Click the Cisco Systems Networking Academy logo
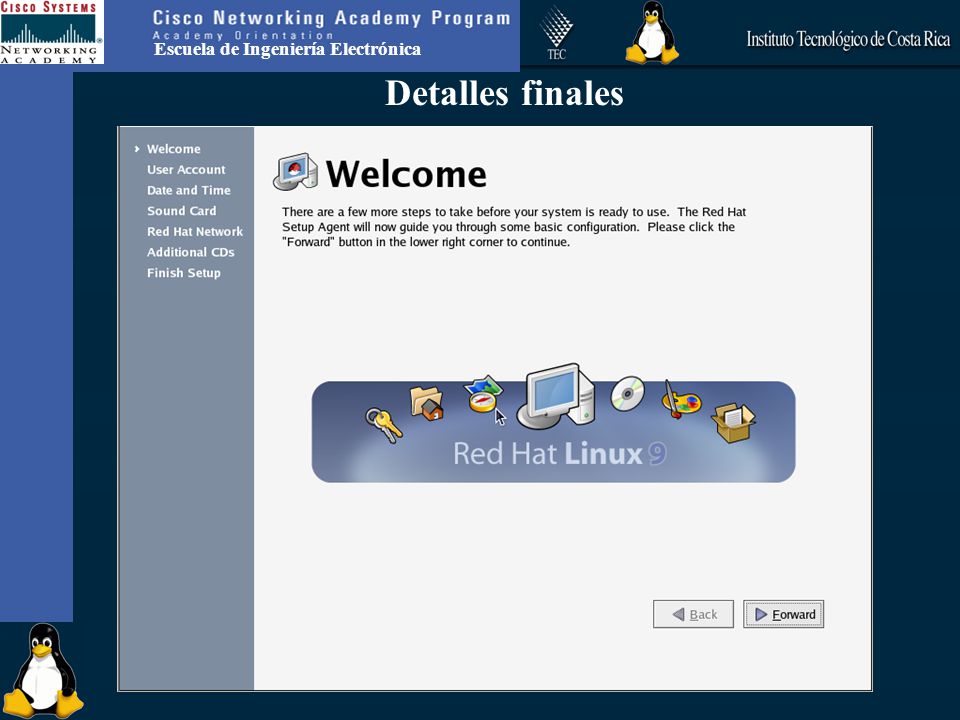The height and width of the screenshot is (720, 960). pyautogui.click(x=51, y=32)
